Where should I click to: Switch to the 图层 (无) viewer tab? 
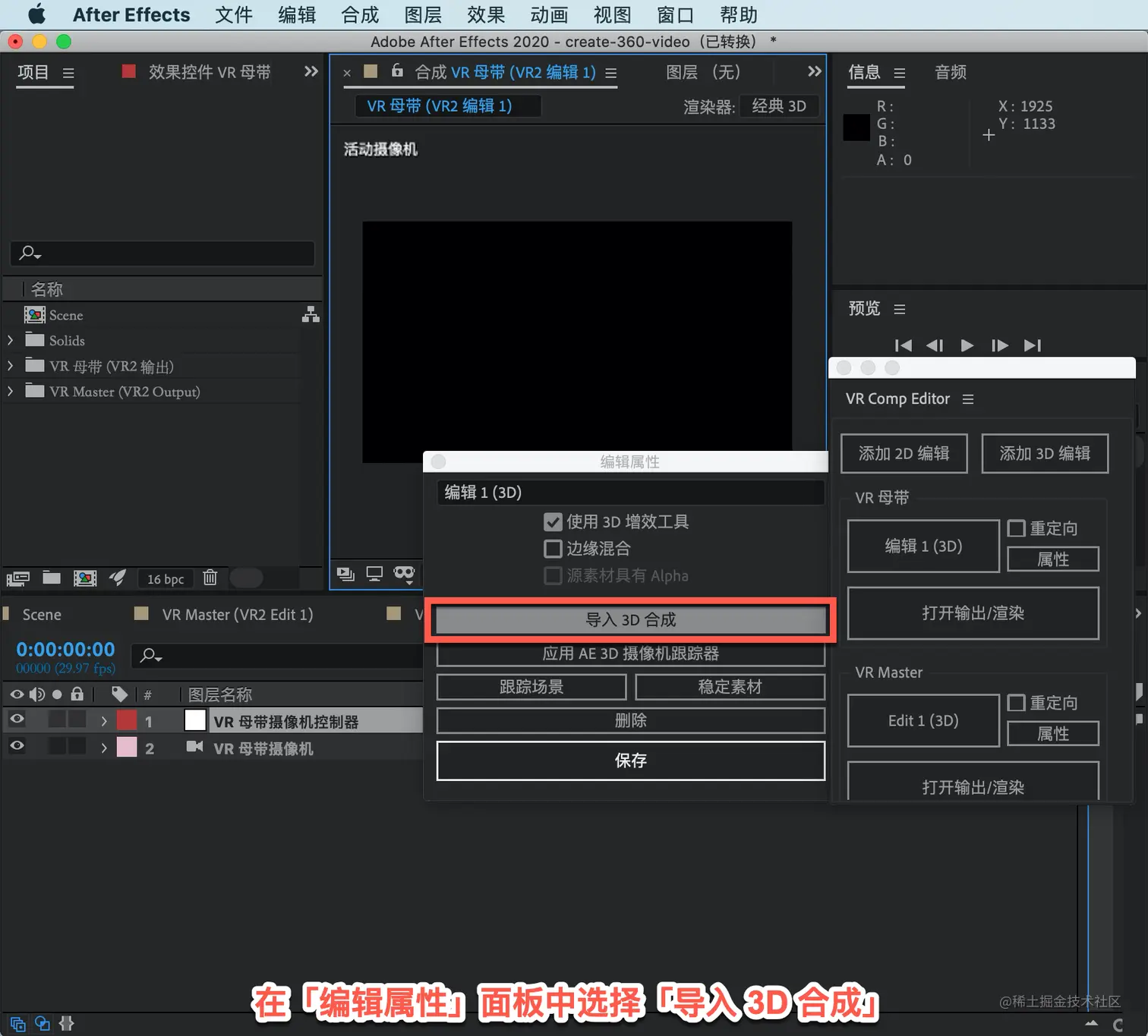click(703, 72)
